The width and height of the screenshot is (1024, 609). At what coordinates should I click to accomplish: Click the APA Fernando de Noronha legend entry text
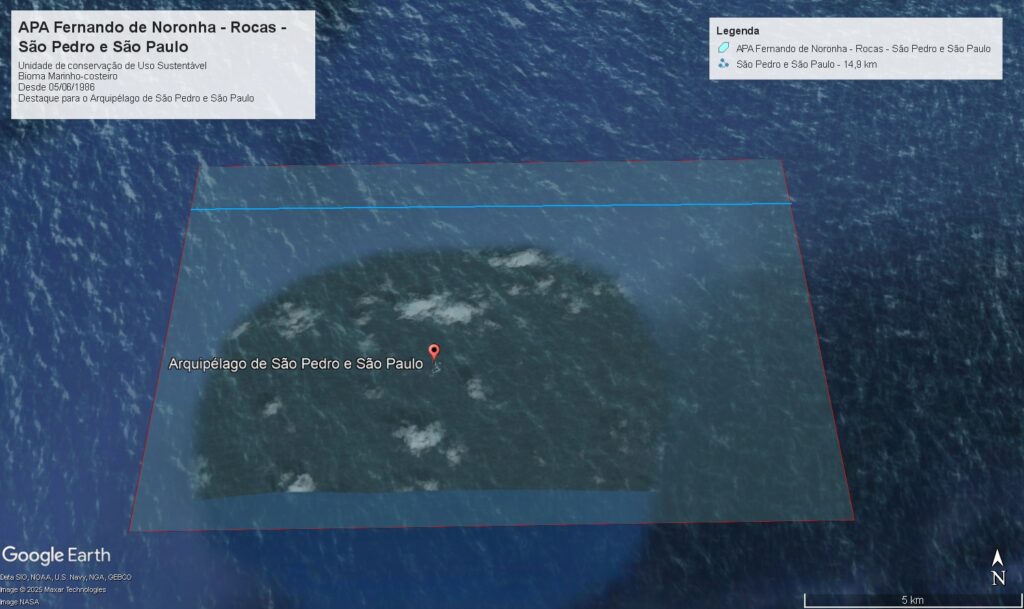click(x=862, y=48)
